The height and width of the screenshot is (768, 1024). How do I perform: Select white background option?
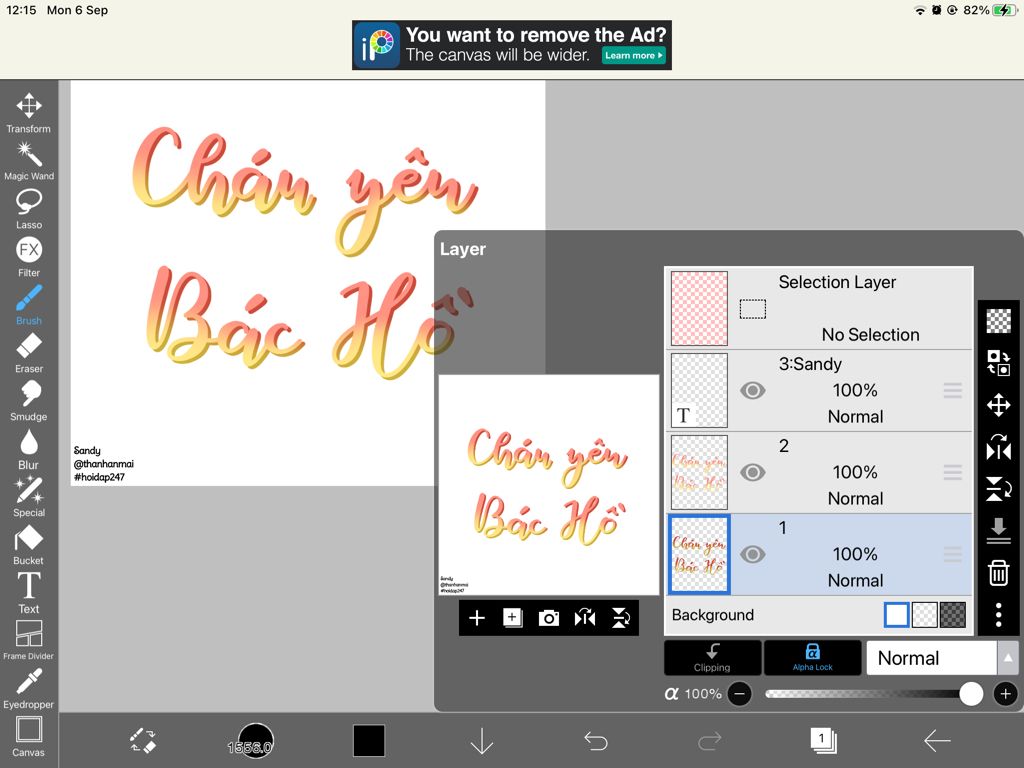pyautogui.click(x=896, y=615)
